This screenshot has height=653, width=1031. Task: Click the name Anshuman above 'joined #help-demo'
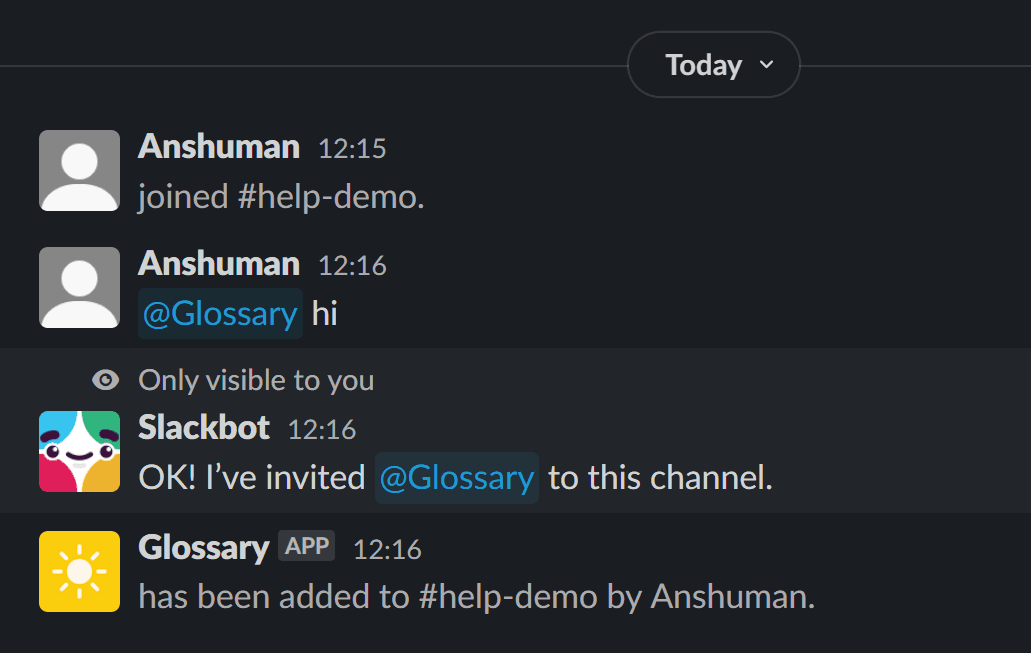point(218,146)
